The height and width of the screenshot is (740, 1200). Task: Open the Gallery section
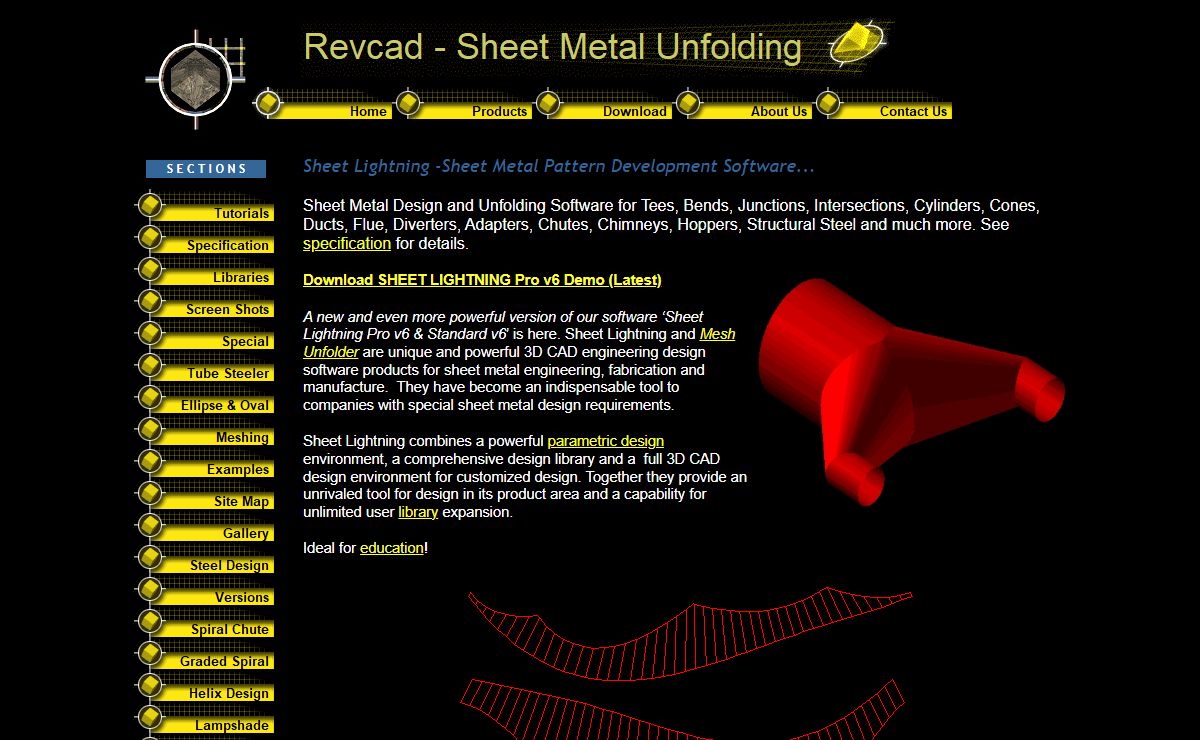click(x=246, y=533)
